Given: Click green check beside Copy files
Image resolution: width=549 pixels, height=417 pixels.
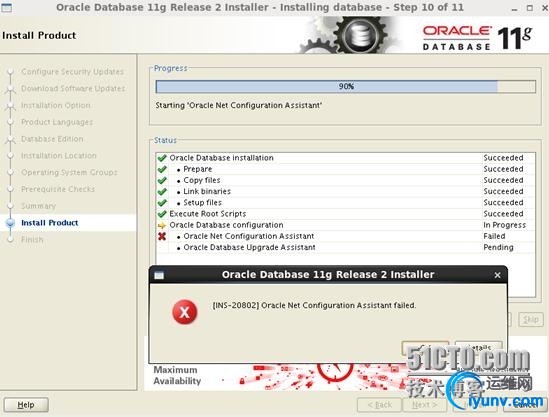Looking at the screenshot, I should coord(162,180).
